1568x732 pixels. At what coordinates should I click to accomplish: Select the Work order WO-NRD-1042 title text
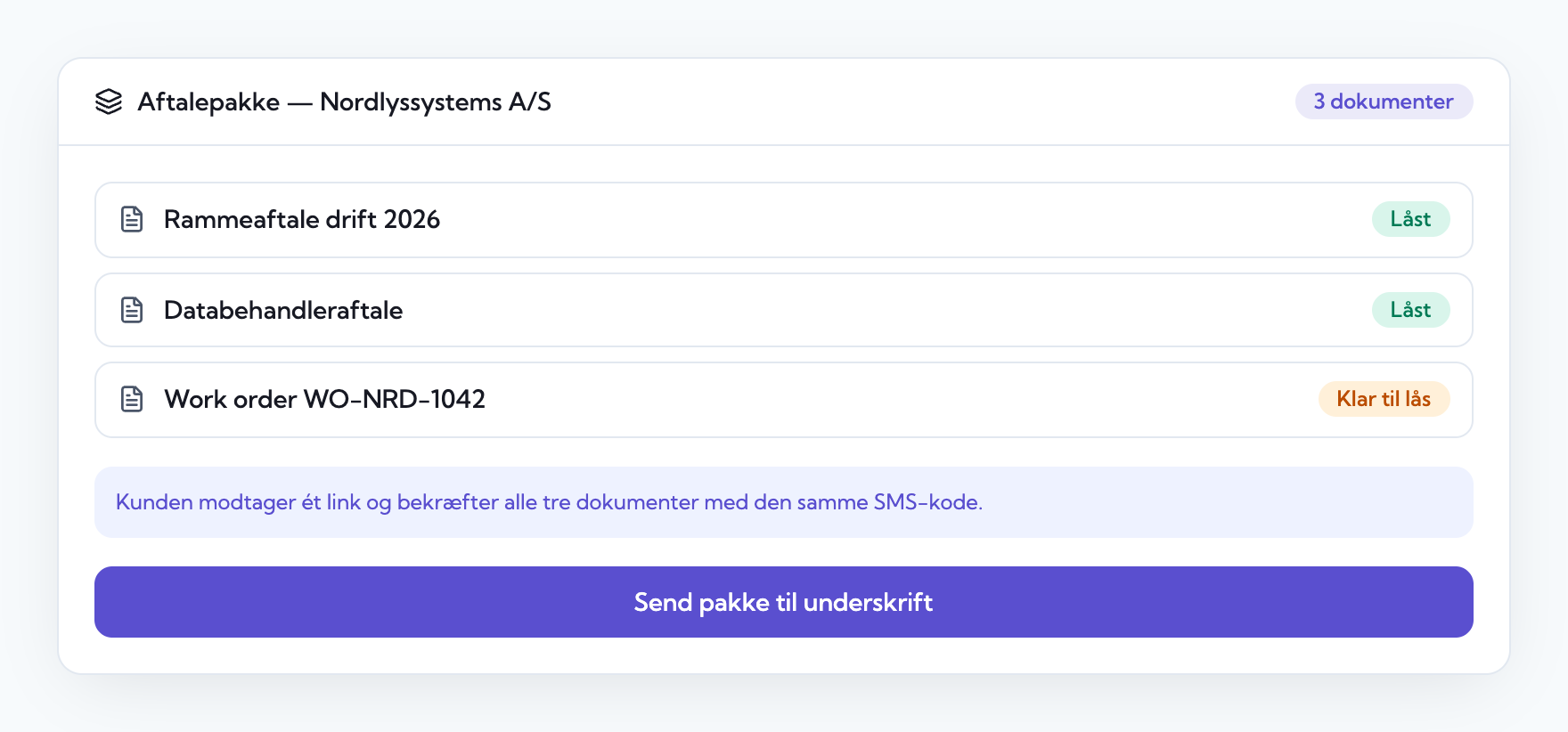coord(325,399)
